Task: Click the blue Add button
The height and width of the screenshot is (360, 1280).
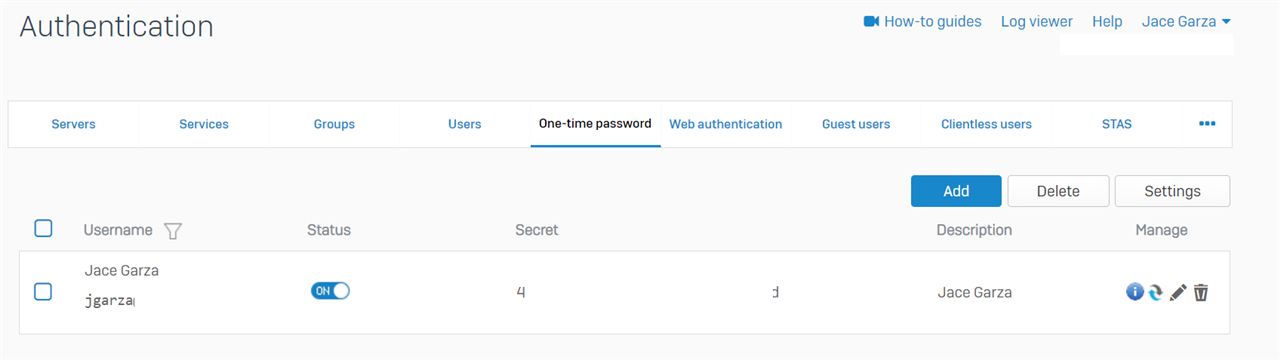Action: (x=956, y=191)
